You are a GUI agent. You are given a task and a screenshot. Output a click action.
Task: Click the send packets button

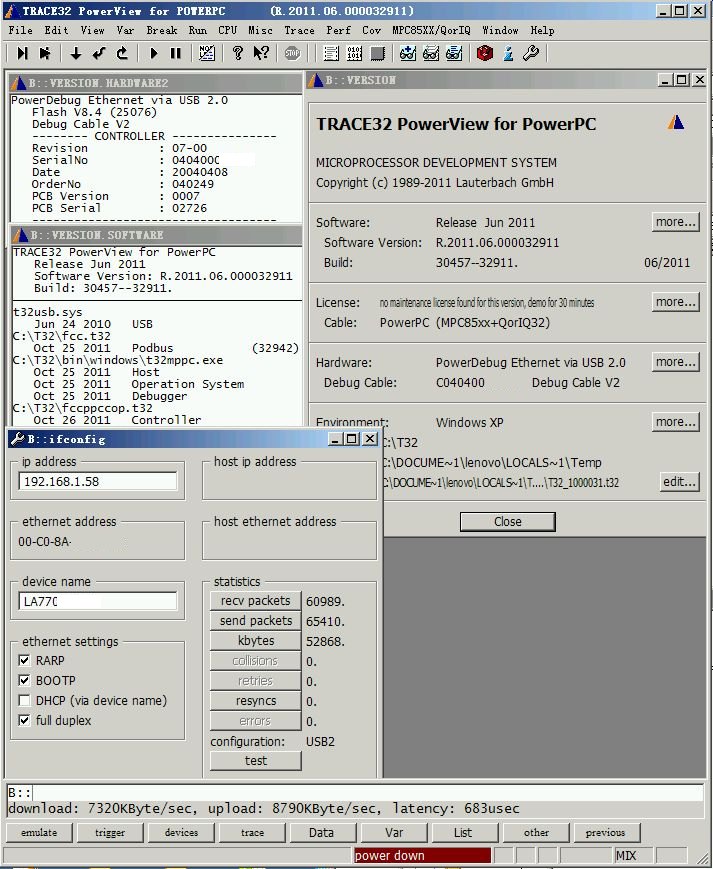click(x=255, y=621)
